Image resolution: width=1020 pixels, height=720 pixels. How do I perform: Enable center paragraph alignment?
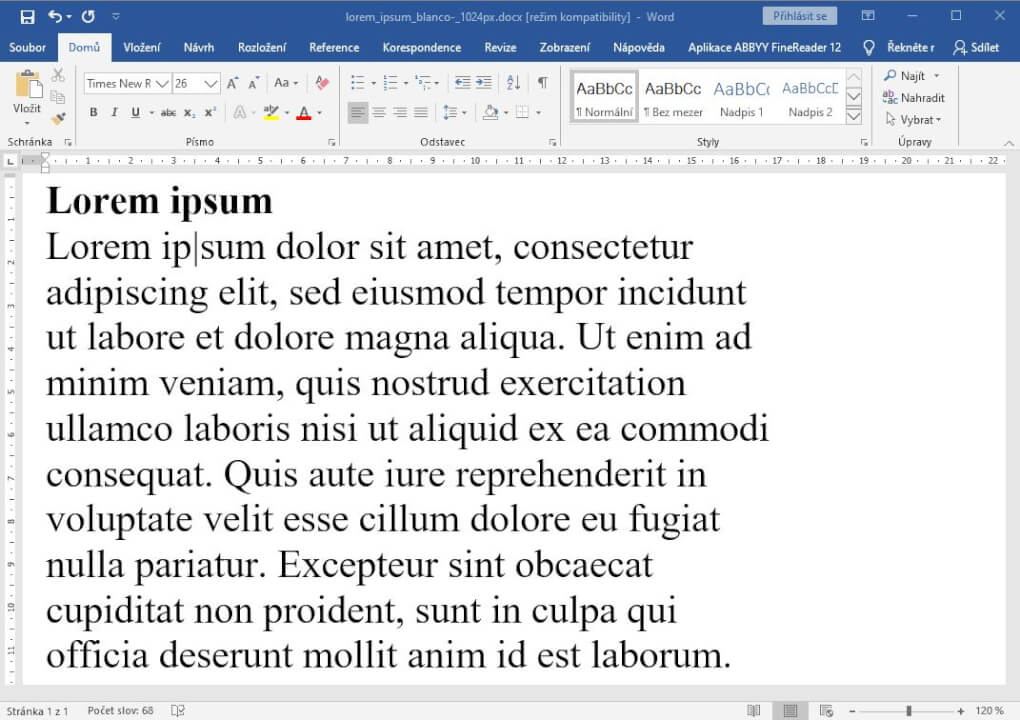coord(381,111)
